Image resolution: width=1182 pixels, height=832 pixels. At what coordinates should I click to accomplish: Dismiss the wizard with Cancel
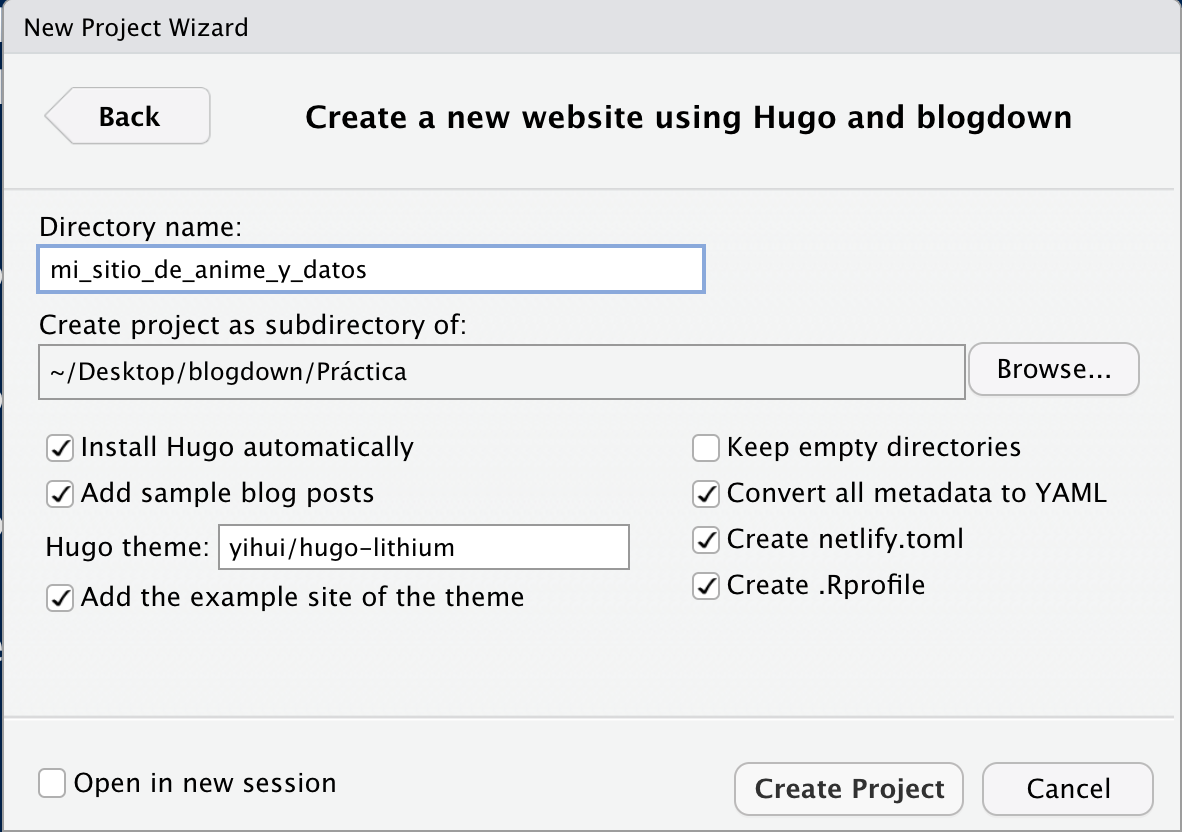1068,789
